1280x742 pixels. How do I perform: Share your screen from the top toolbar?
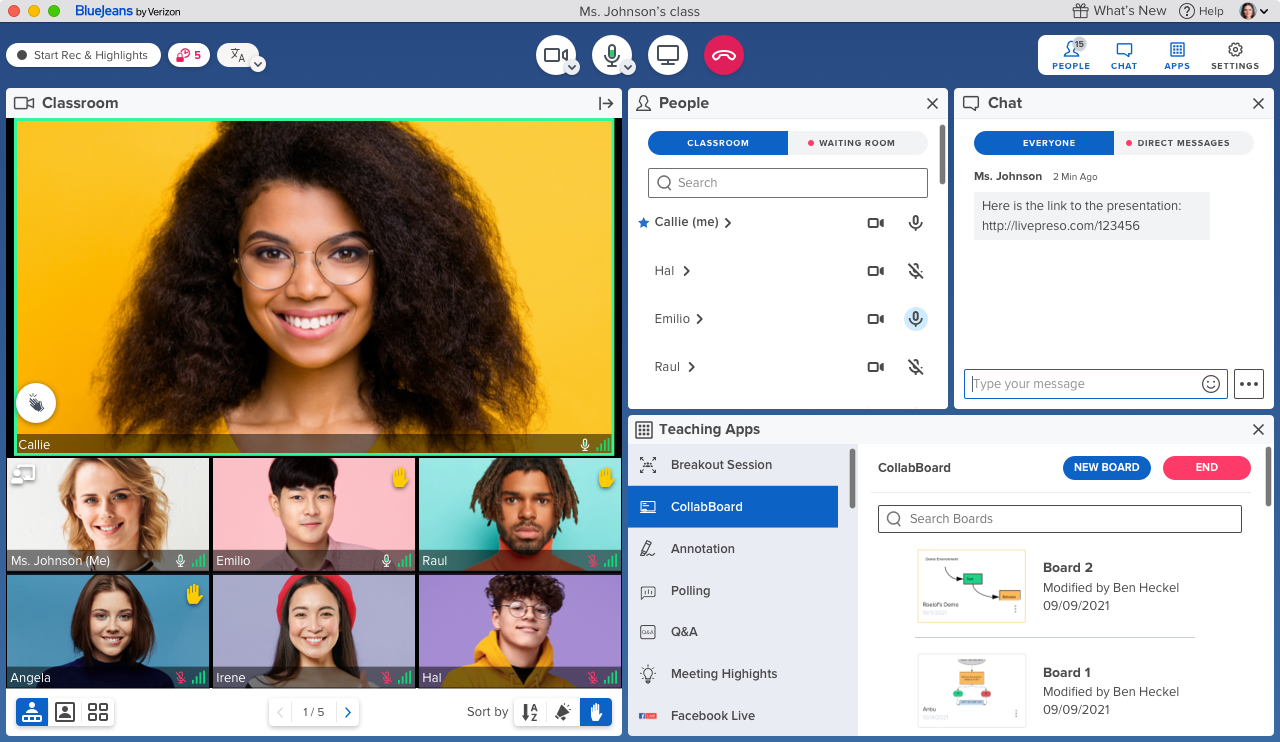(667, 55)
